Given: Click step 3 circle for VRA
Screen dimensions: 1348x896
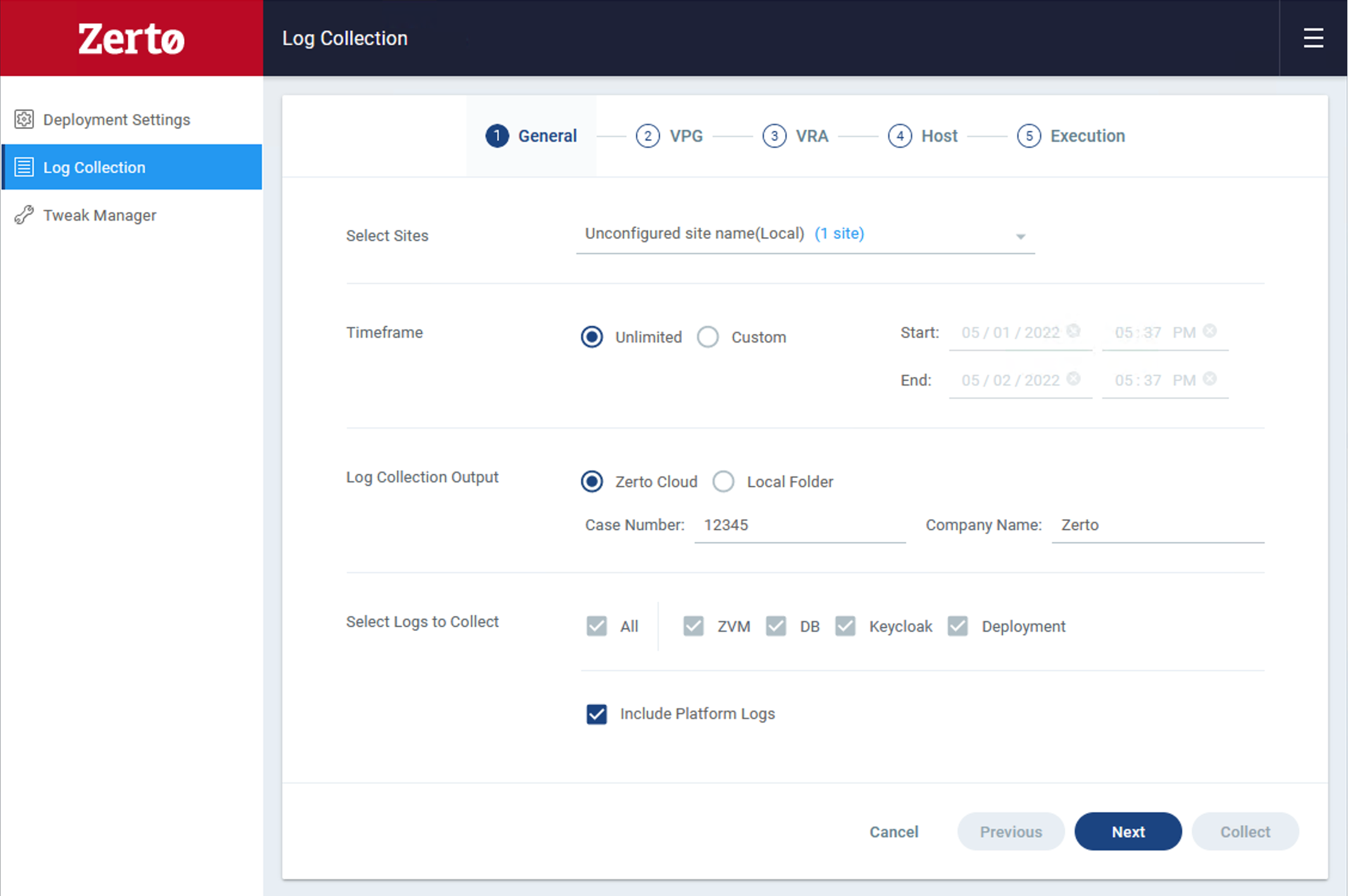Looking at the screenshot, I should point(774,136).
